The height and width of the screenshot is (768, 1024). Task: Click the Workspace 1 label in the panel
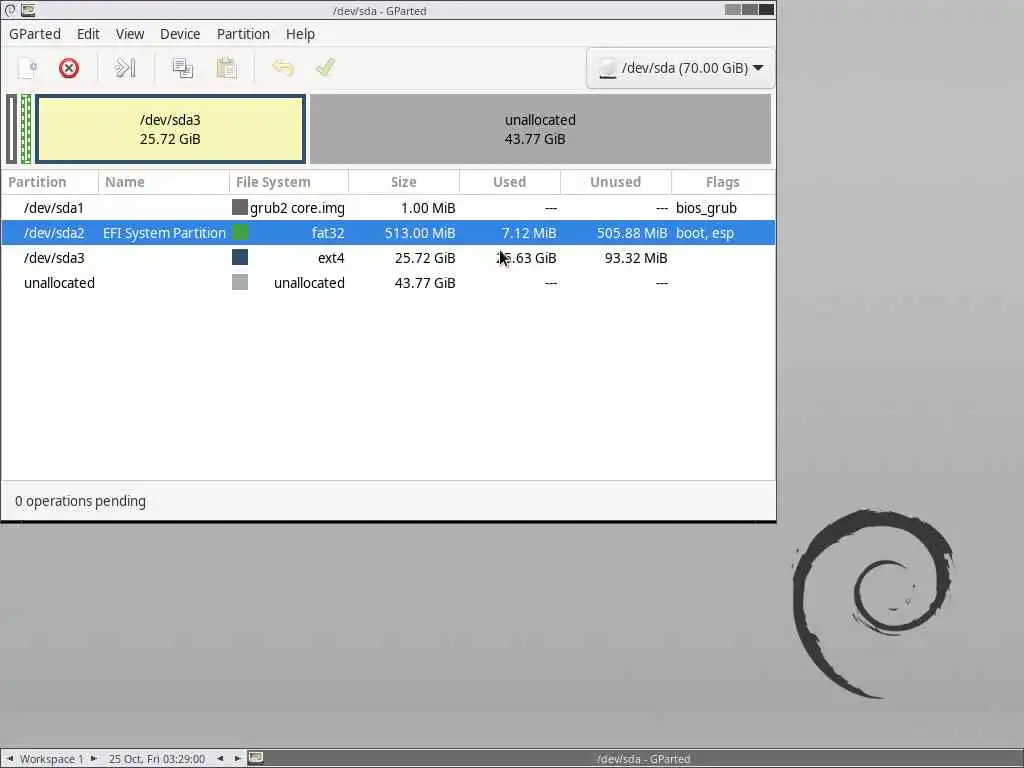click(52, 759)
